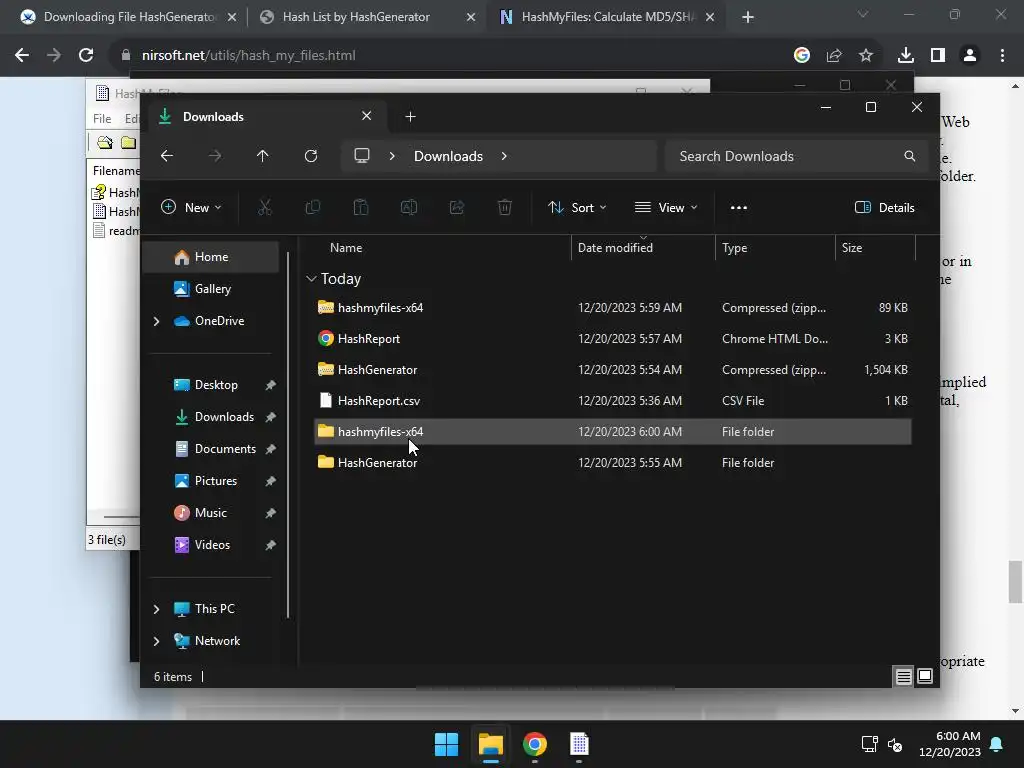Open the File menu in HashMyFiles window
The height and width of the screenshot is (768, 1024).
click(x=102, y=118)
